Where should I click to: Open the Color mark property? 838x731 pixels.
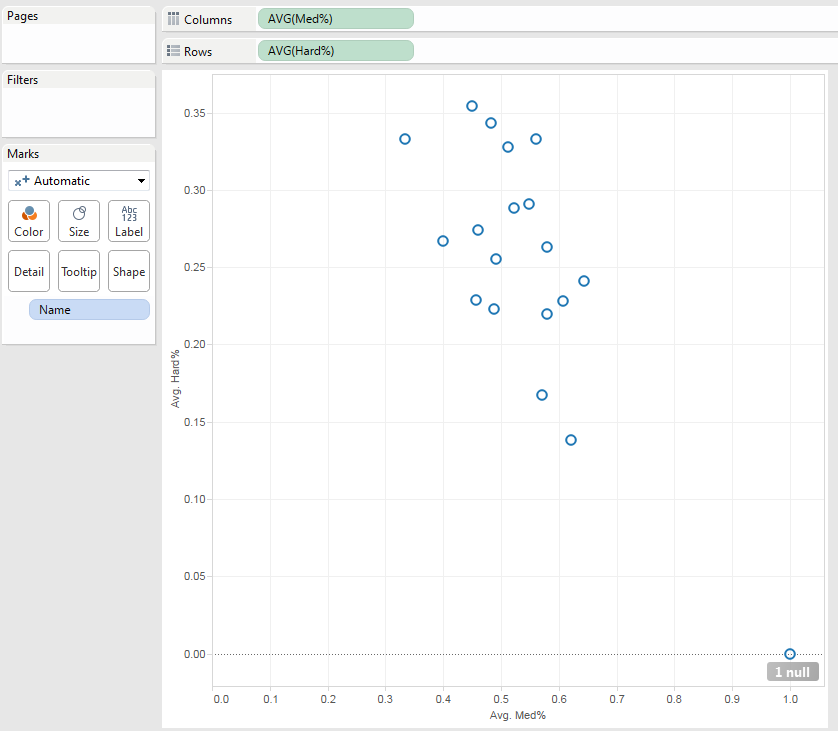28,220
